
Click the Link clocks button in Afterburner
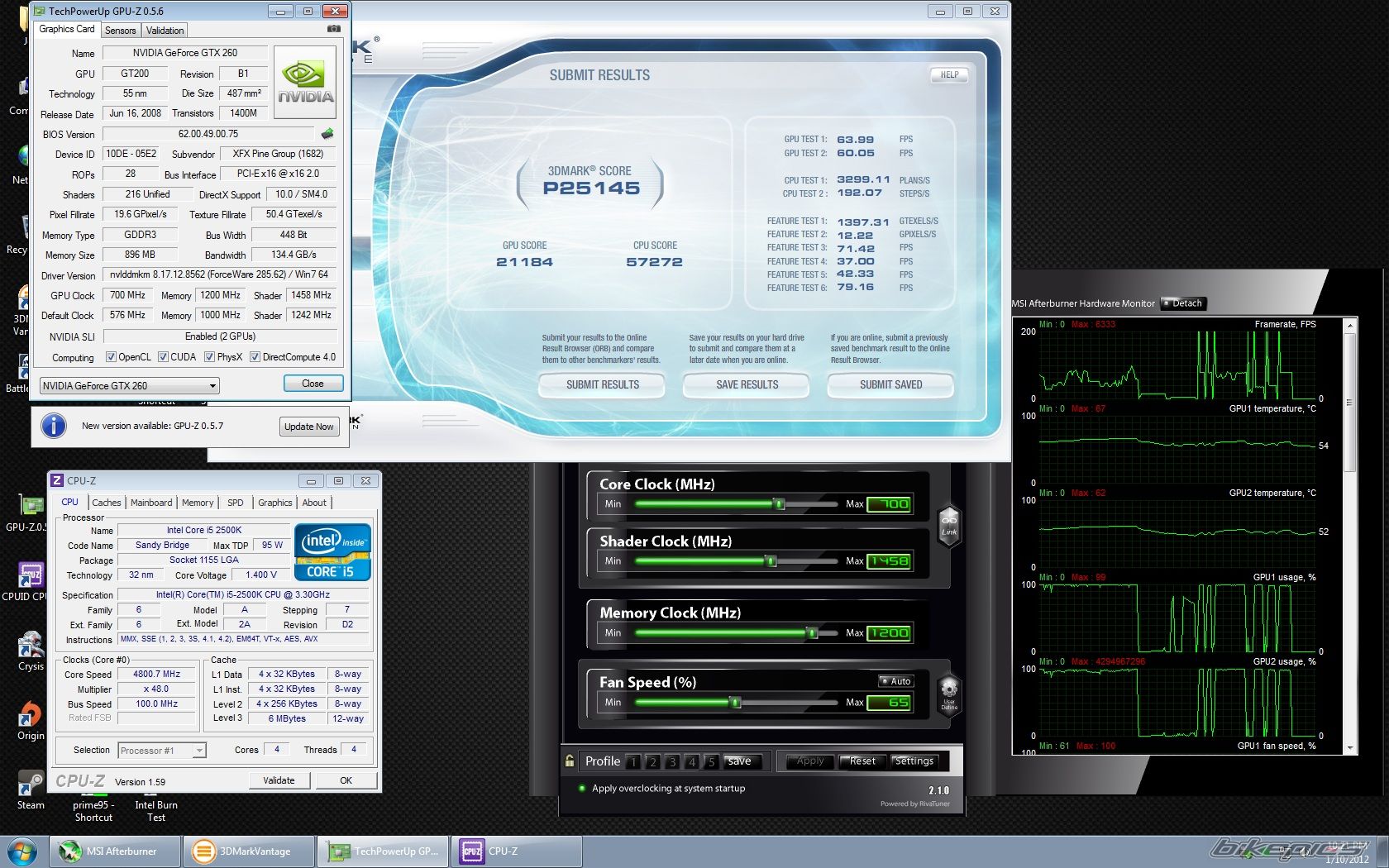949,525
